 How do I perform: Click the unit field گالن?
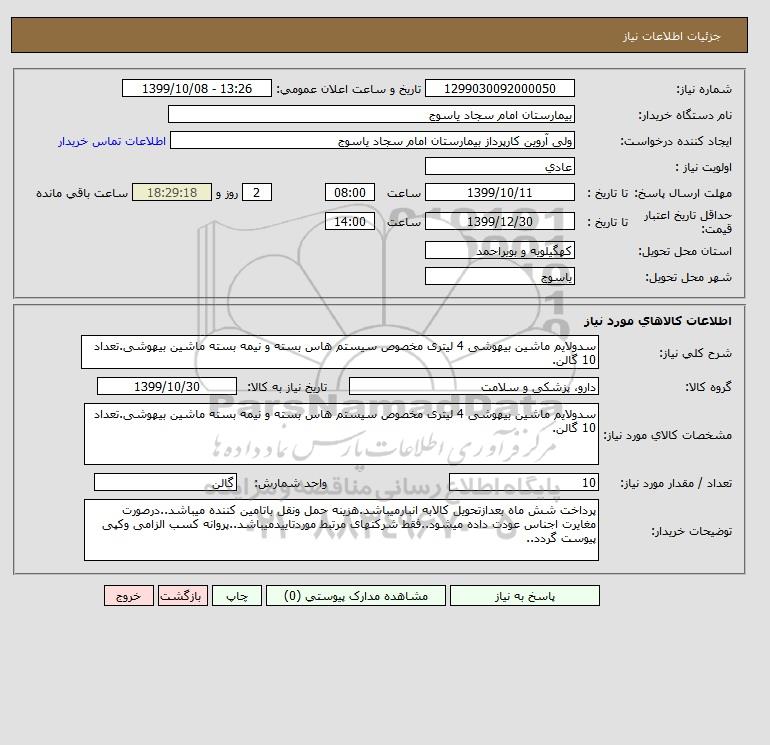coord(165,482)
